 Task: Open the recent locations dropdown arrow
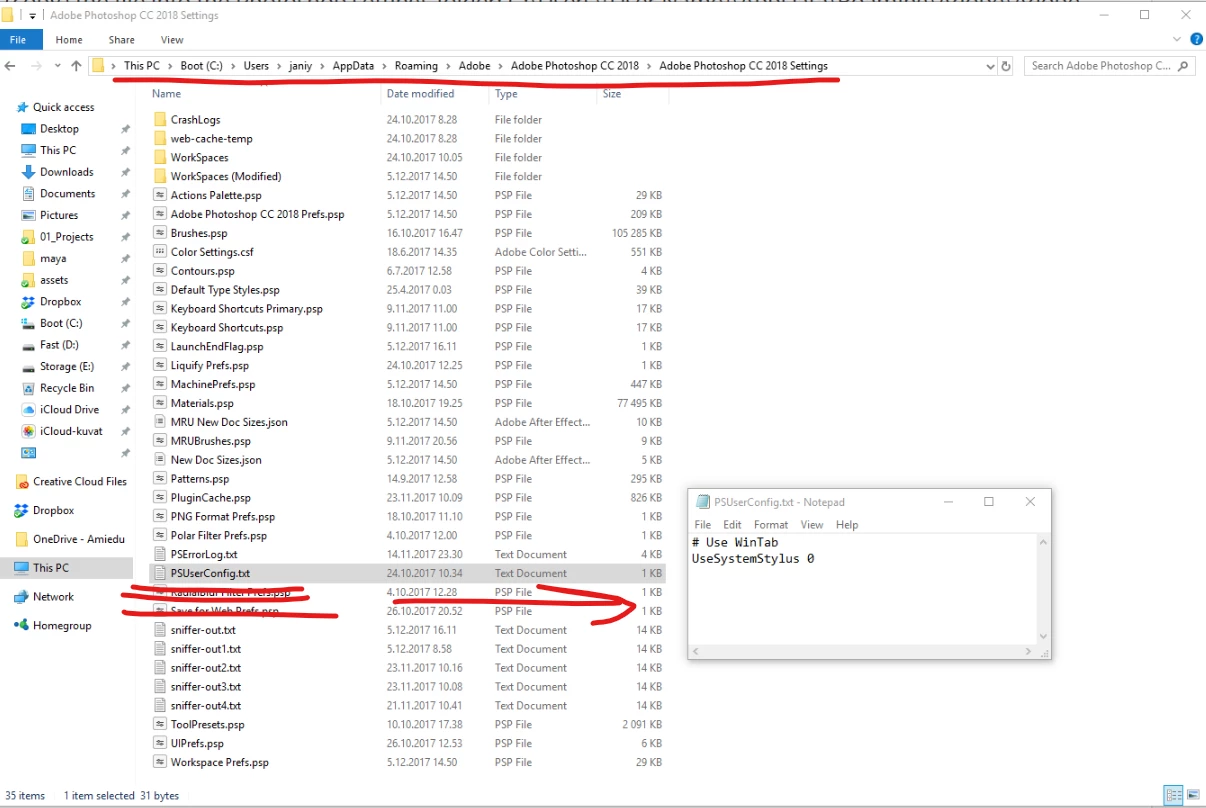click(58, 66)
